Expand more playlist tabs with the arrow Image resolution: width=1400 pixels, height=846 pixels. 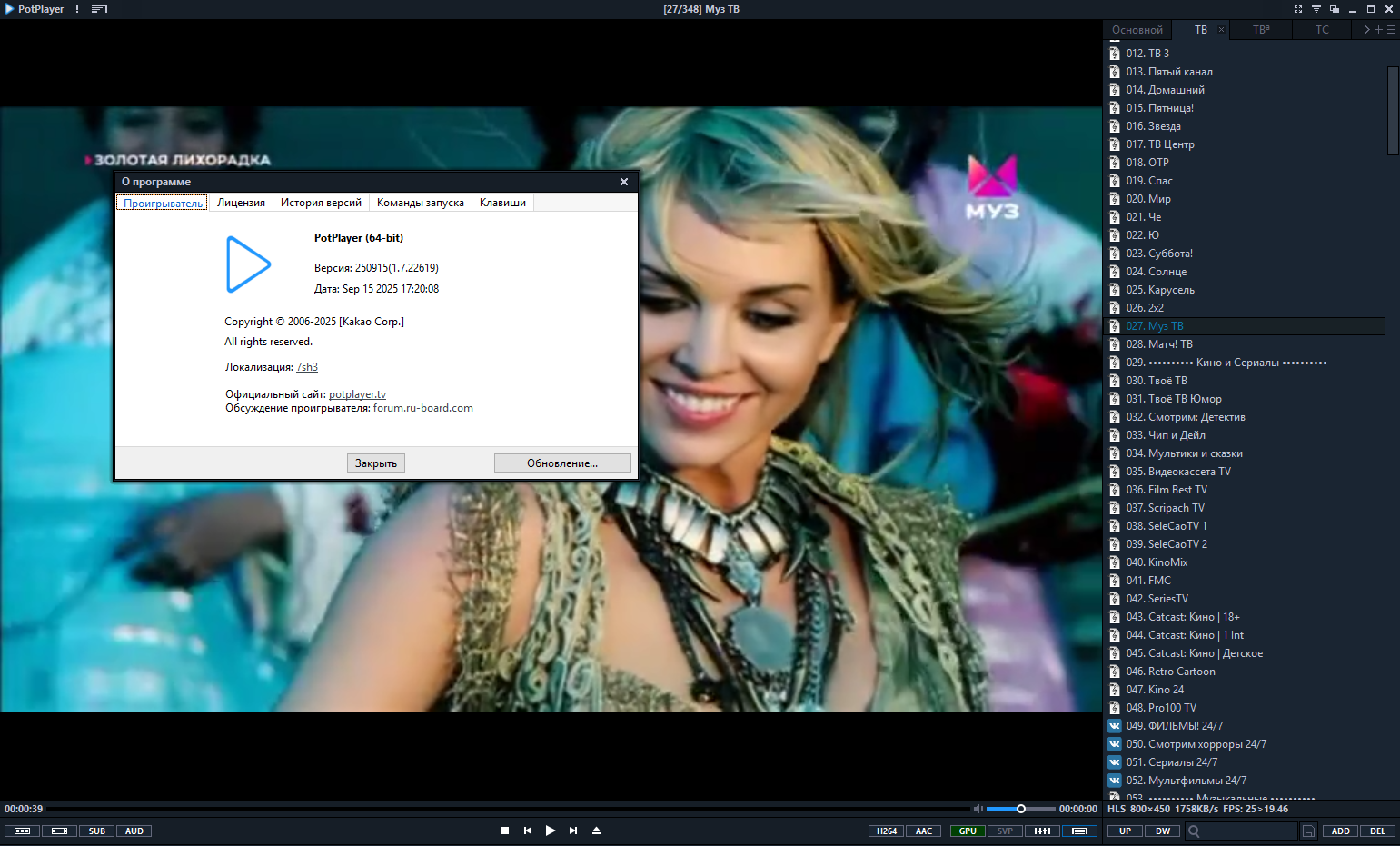click(x=1366, y=30)
